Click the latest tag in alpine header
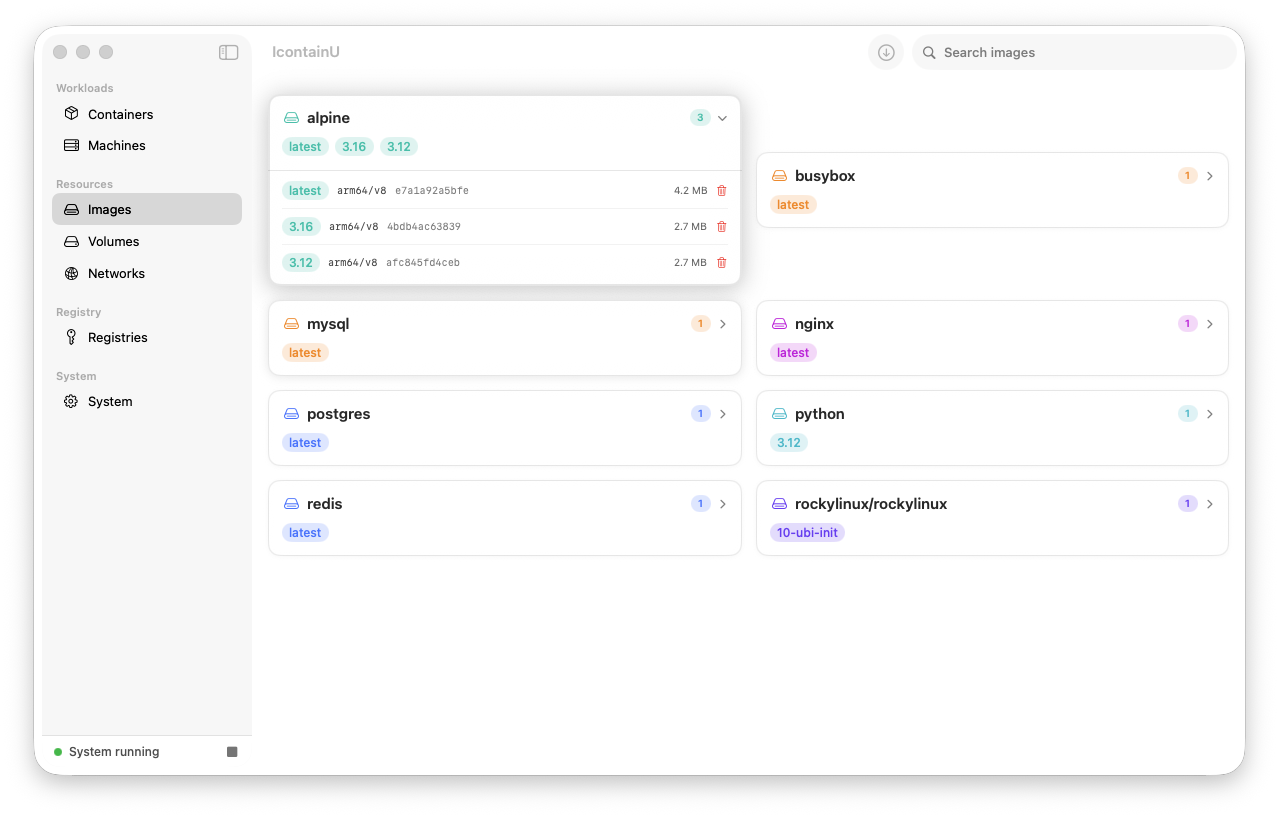Viewport: 1279px width, 817px height. click(305, 147)
